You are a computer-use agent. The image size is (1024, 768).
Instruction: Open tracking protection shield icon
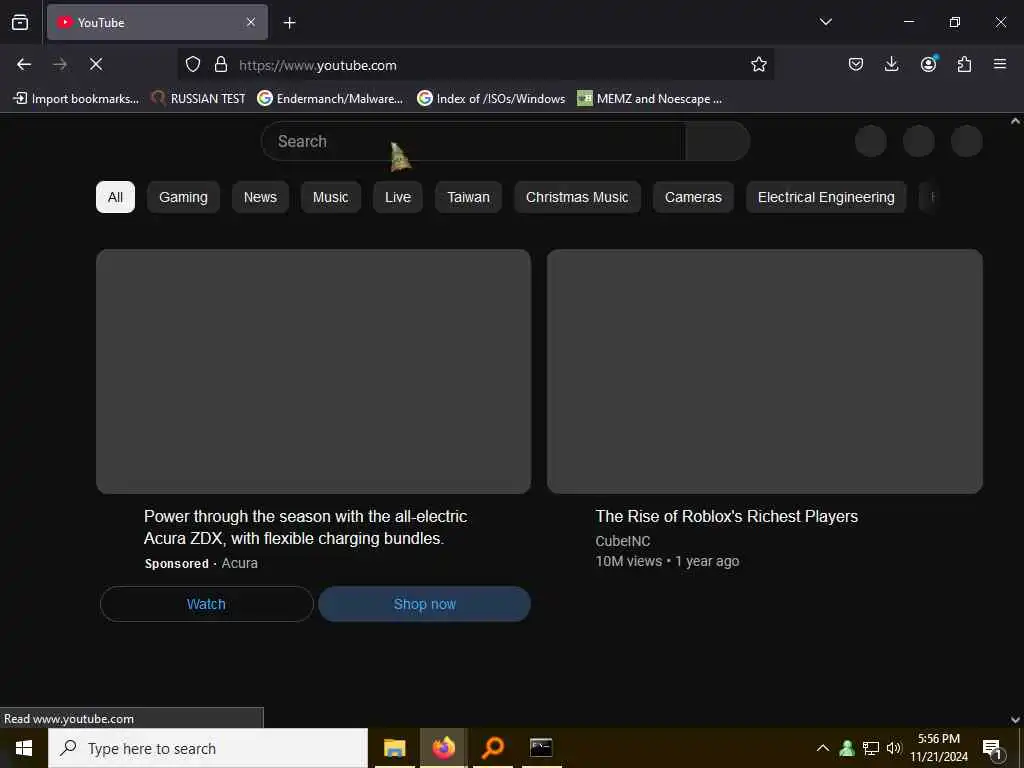[193, 64]
